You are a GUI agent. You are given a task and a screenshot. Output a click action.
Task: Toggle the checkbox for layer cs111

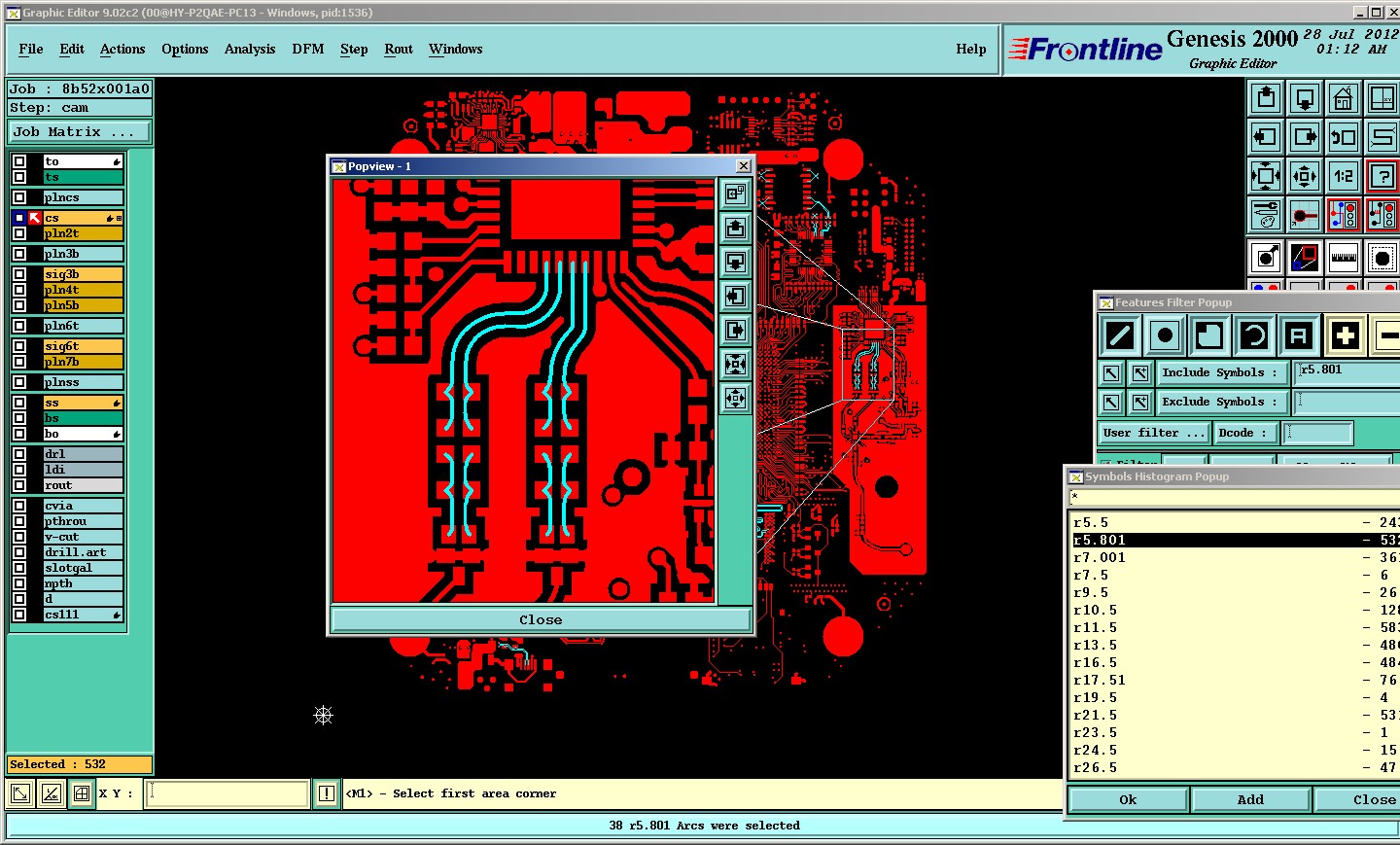(x=19, y=615)
